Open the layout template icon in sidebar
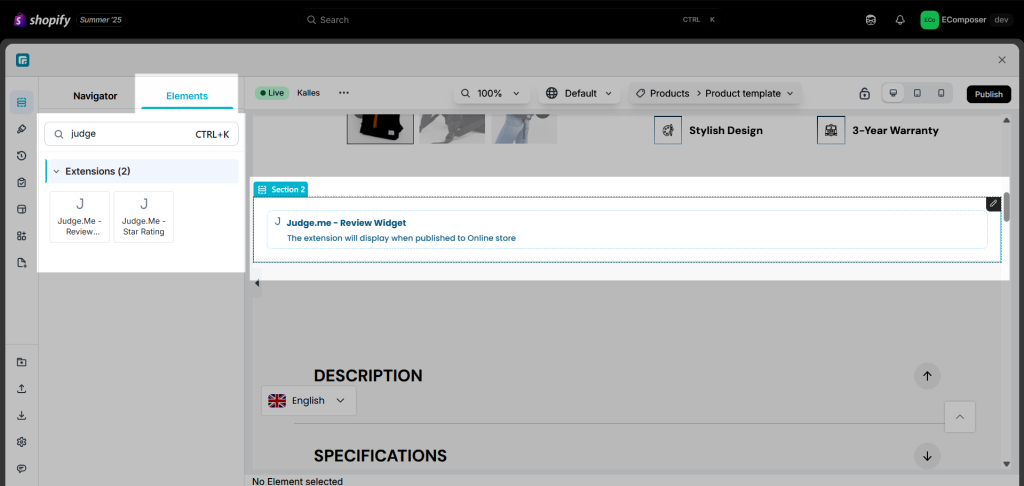This screenshot has width=1024, height=486. pyautogui.click(x=22, y=209)
